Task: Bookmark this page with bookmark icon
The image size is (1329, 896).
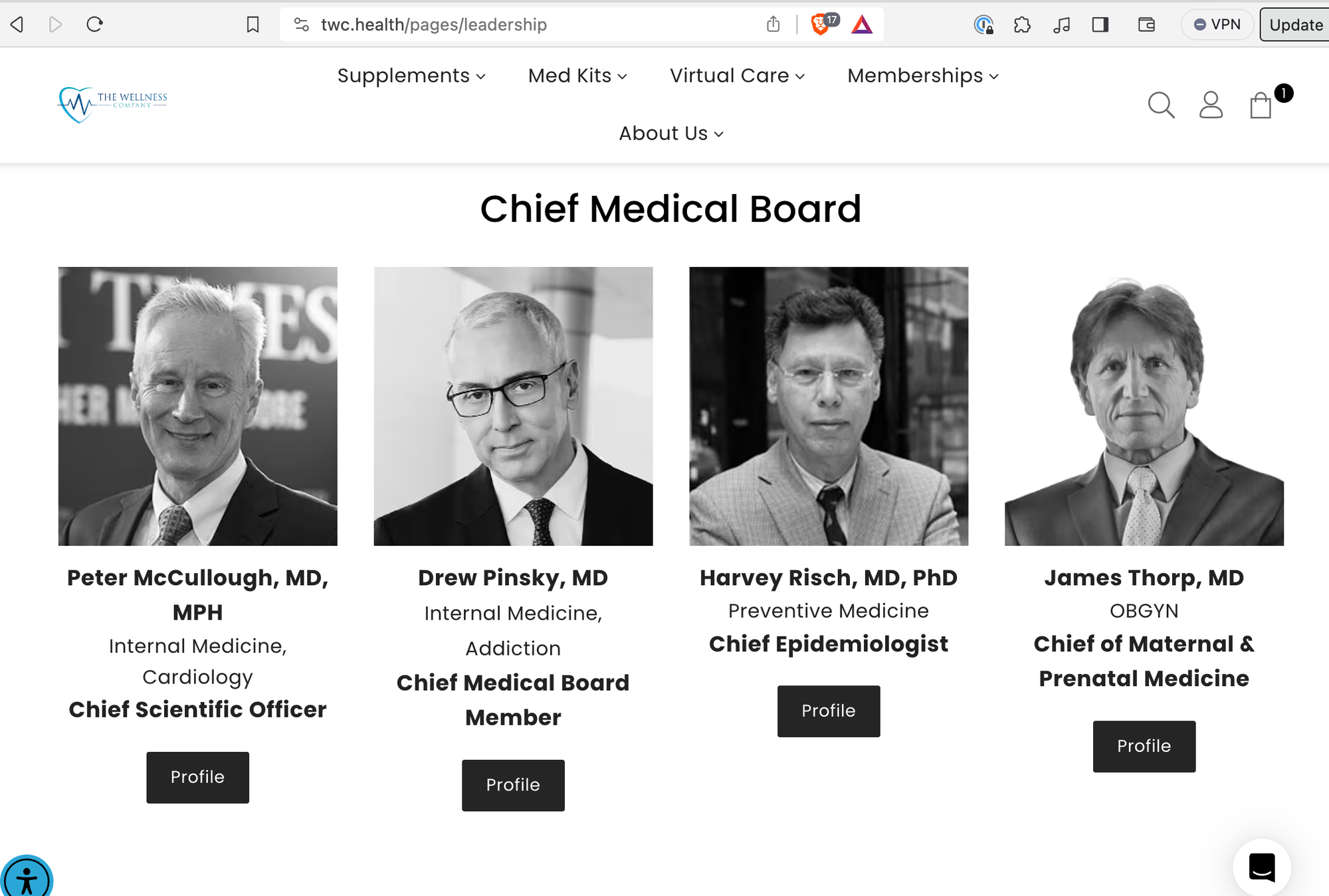Action: (x=253, y=25)
